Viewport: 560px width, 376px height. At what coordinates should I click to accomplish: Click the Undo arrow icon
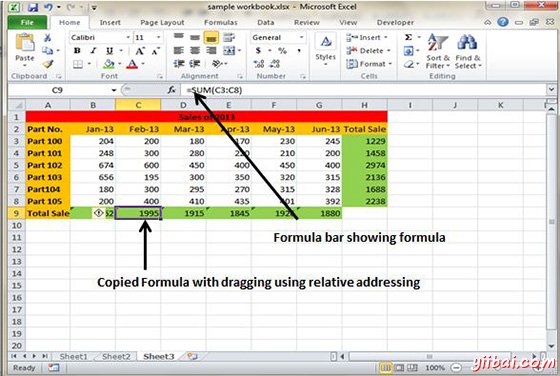(48, 7)
